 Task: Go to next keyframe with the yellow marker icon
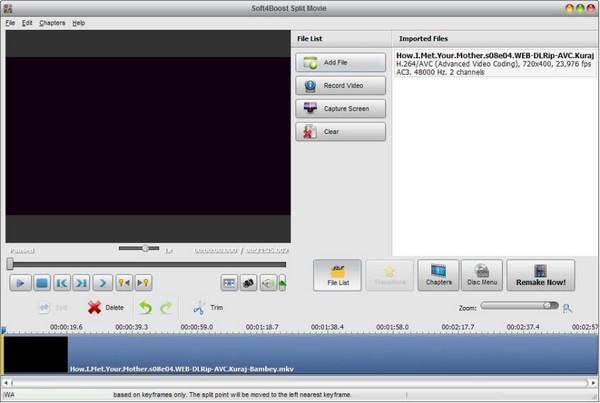pos(144,283)
